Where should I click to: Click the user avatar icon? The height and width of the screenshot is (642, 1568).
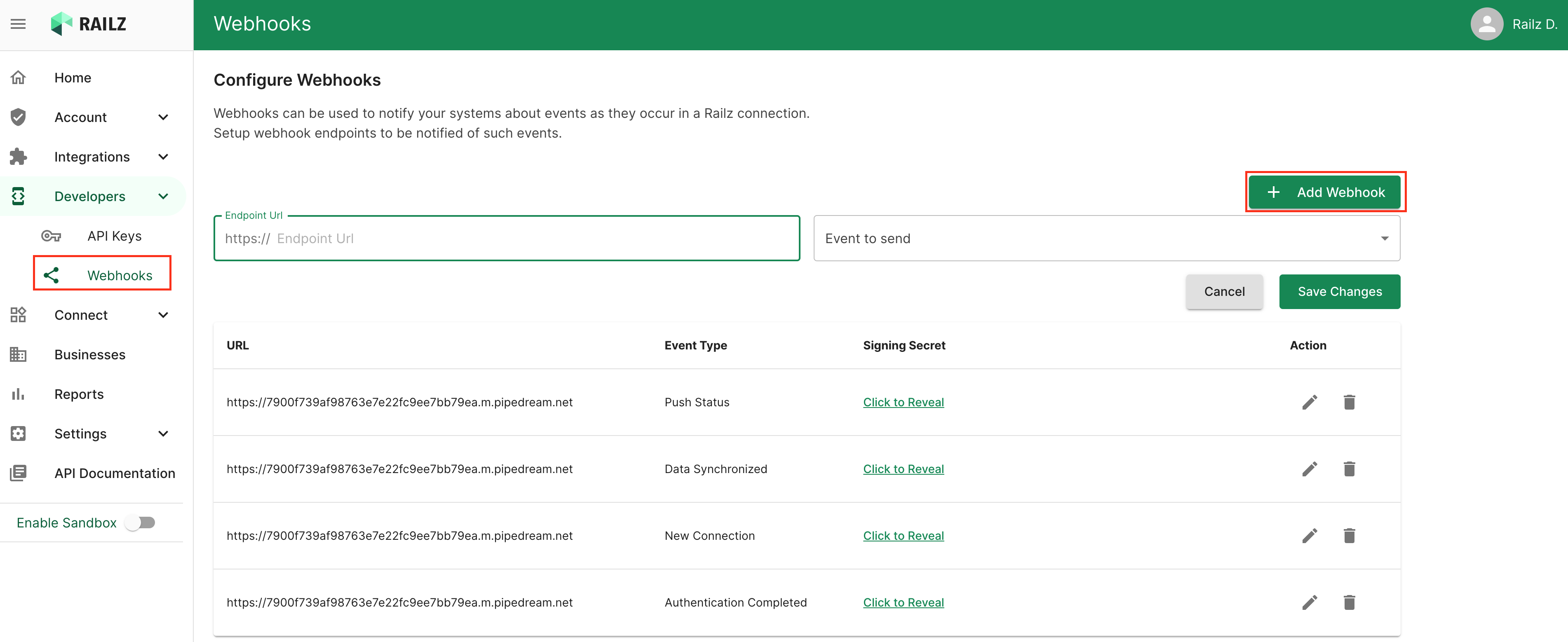coord(1486,24)
